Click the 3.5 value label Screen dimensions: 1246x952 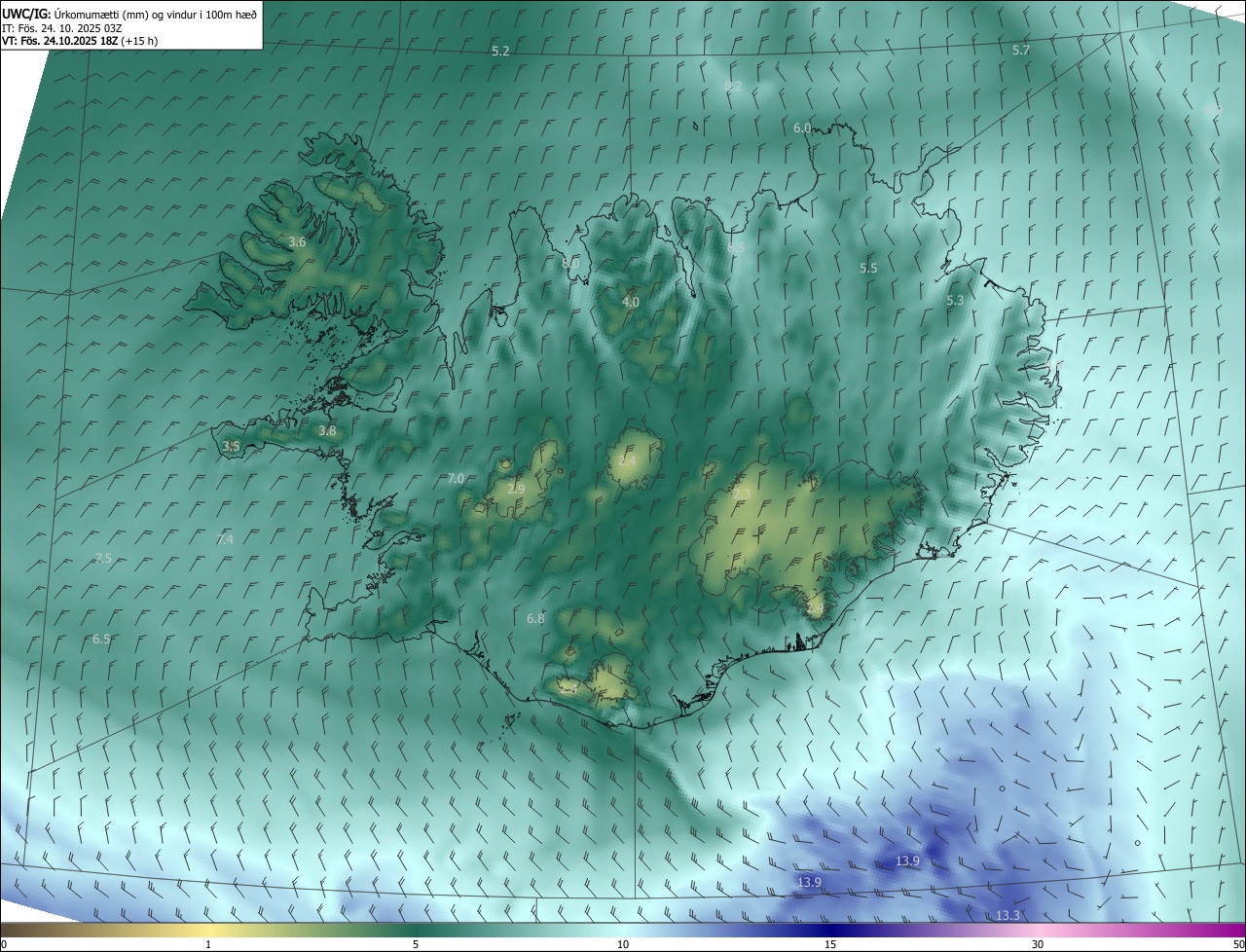coord(231,446)
